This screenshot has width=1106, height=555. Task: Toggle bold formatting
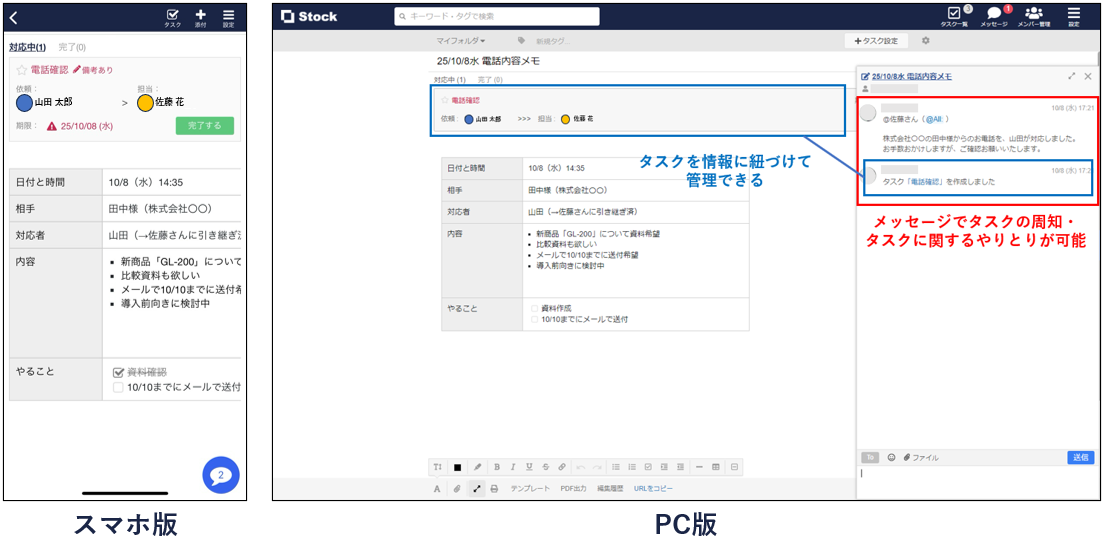click(497, 467)
